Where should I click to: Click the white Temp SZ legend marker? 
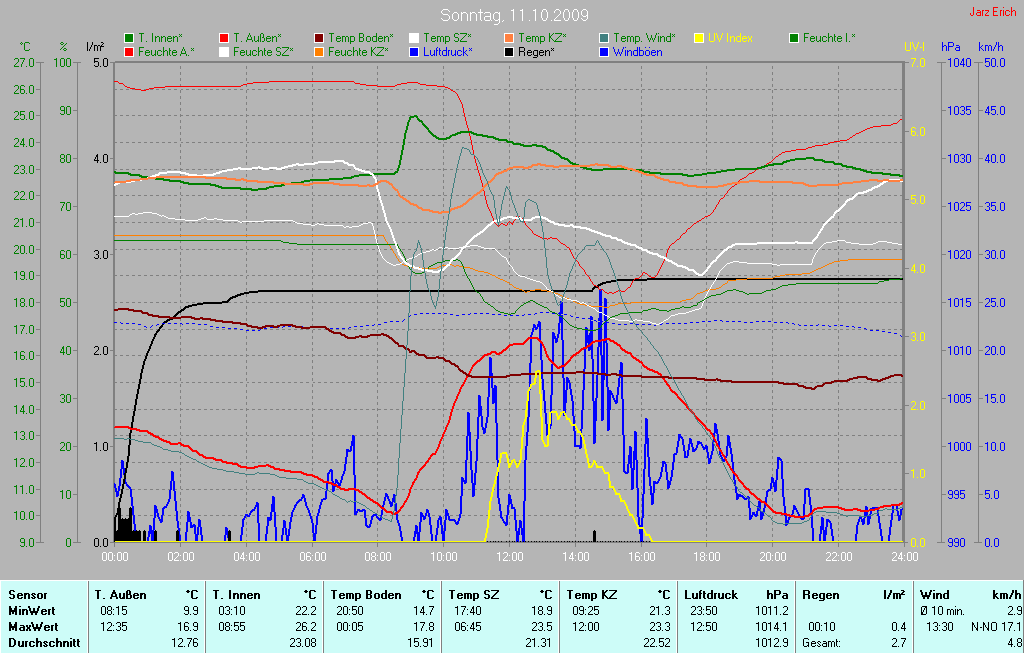click(414, 38)
